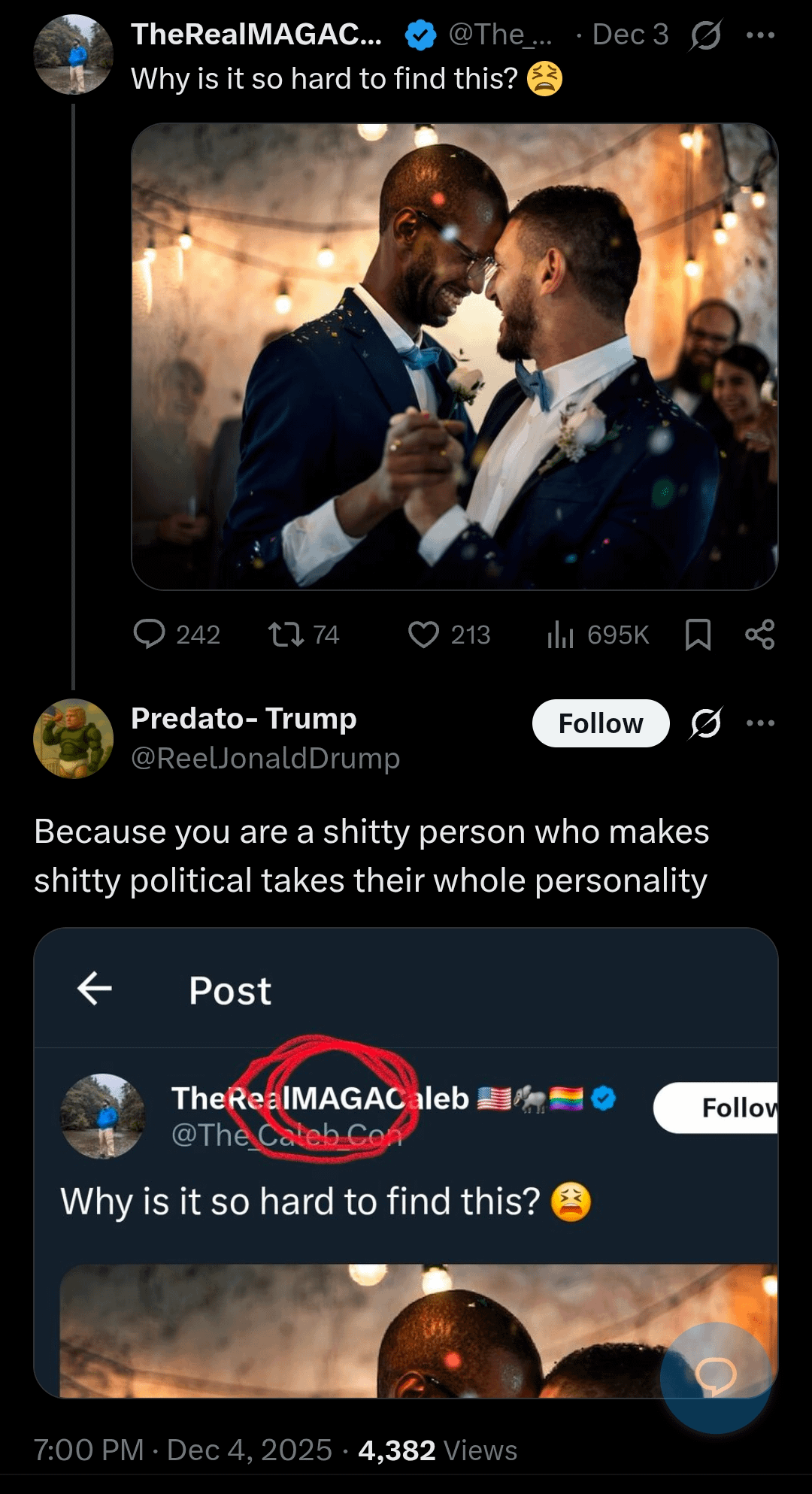812x1494 pixels.
Task: Tap the Grok icon beside the Follow button
Action: [x=705, y=723]
